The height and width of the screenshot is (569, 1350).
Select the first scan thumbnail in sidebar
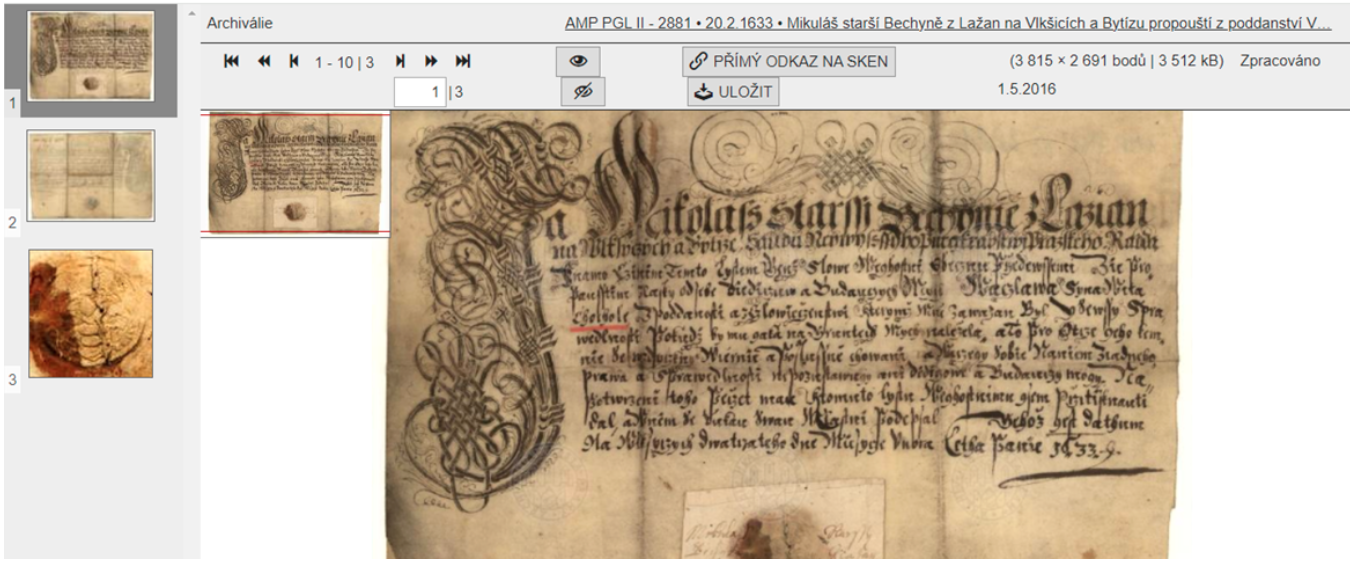(91, 56)
